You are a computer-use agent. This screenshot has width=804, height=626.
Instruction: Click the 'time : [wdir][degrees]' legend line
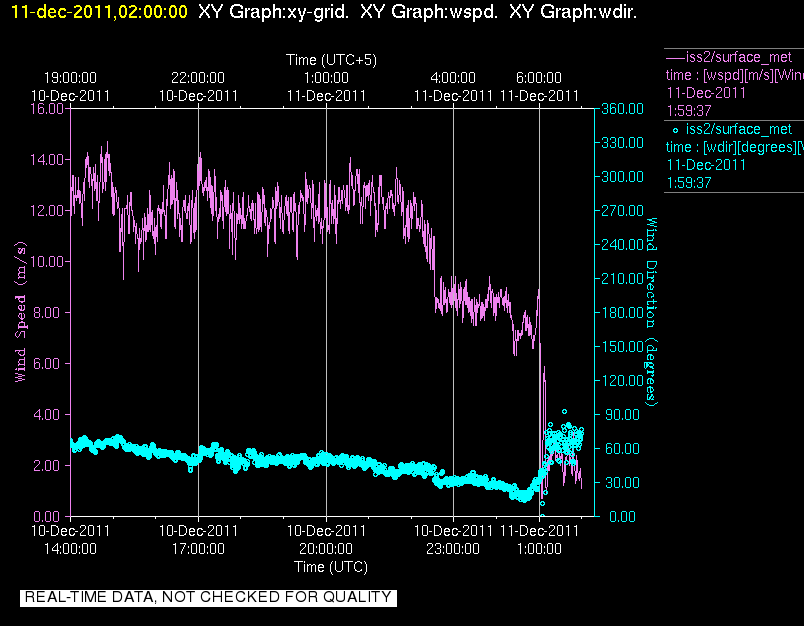[x=734, y=148]
